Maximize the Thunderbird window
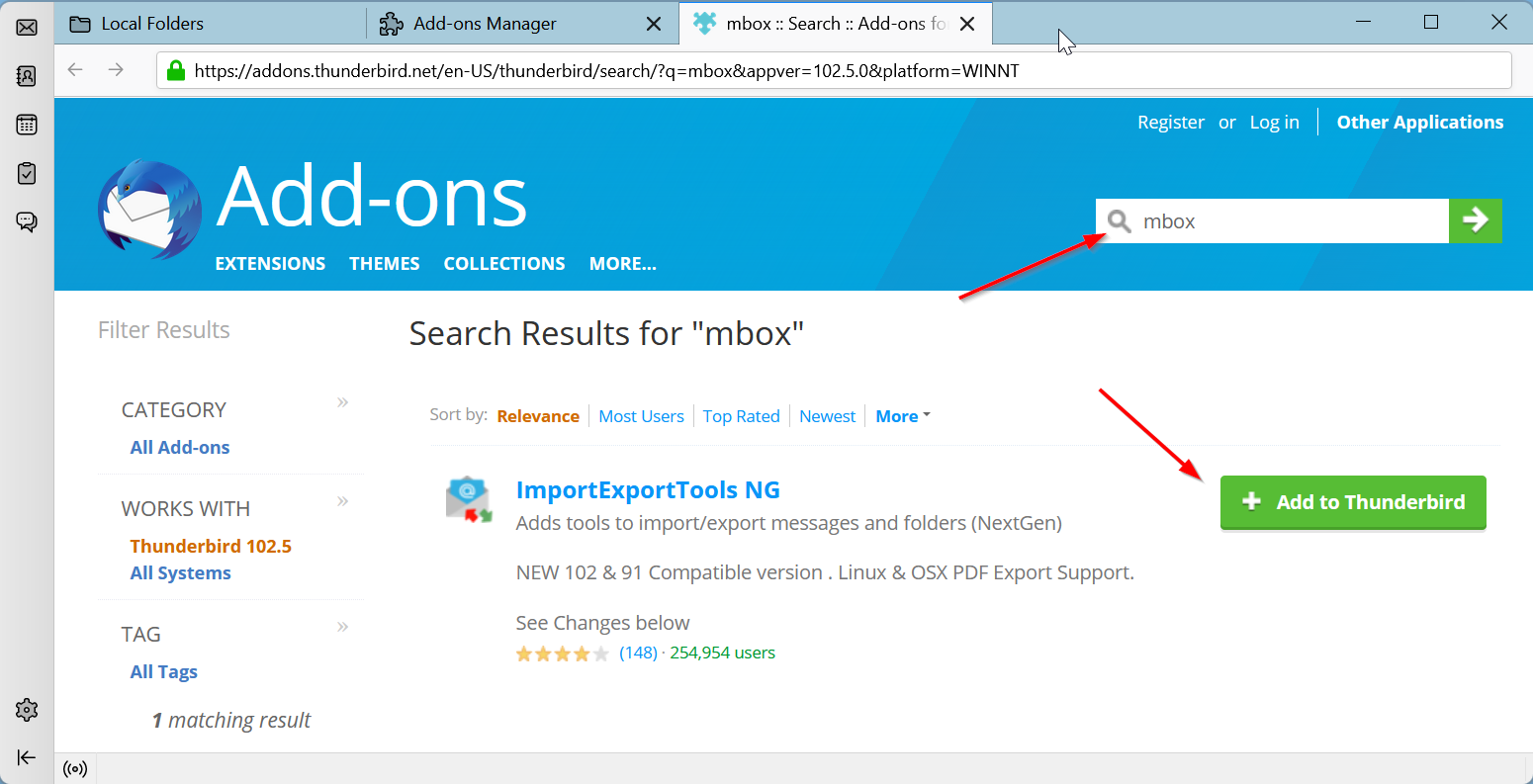 (x=1431, y=22)
